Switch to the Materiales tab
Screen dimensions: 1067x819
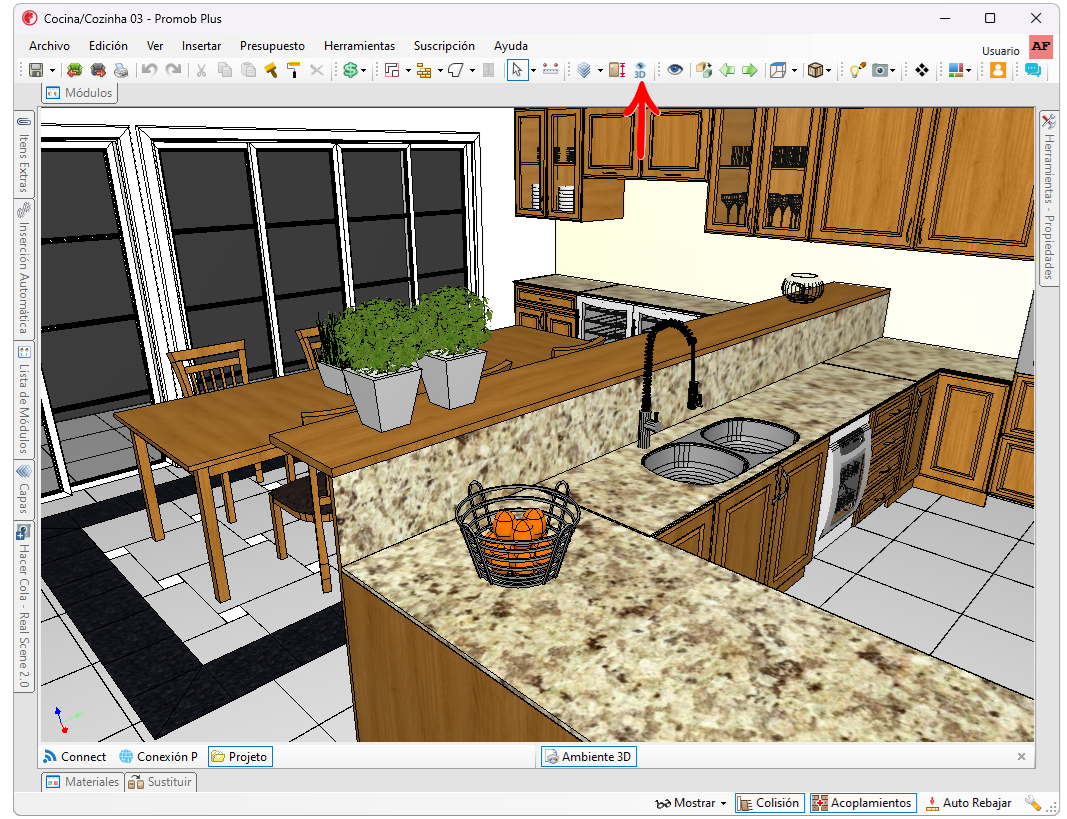82,782
